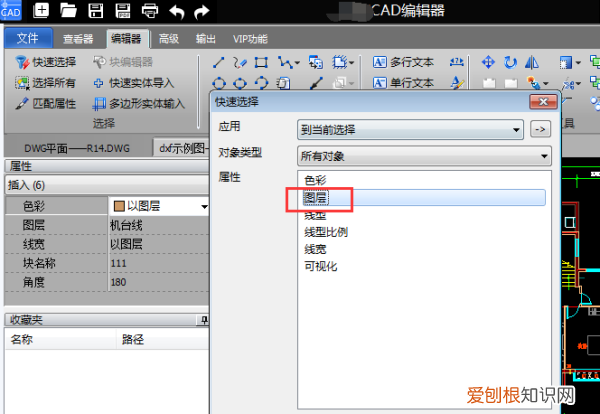Click 单行文本 single-line text tool
The height and width of the screenshot is (414, 600).
tap(403, 83)
